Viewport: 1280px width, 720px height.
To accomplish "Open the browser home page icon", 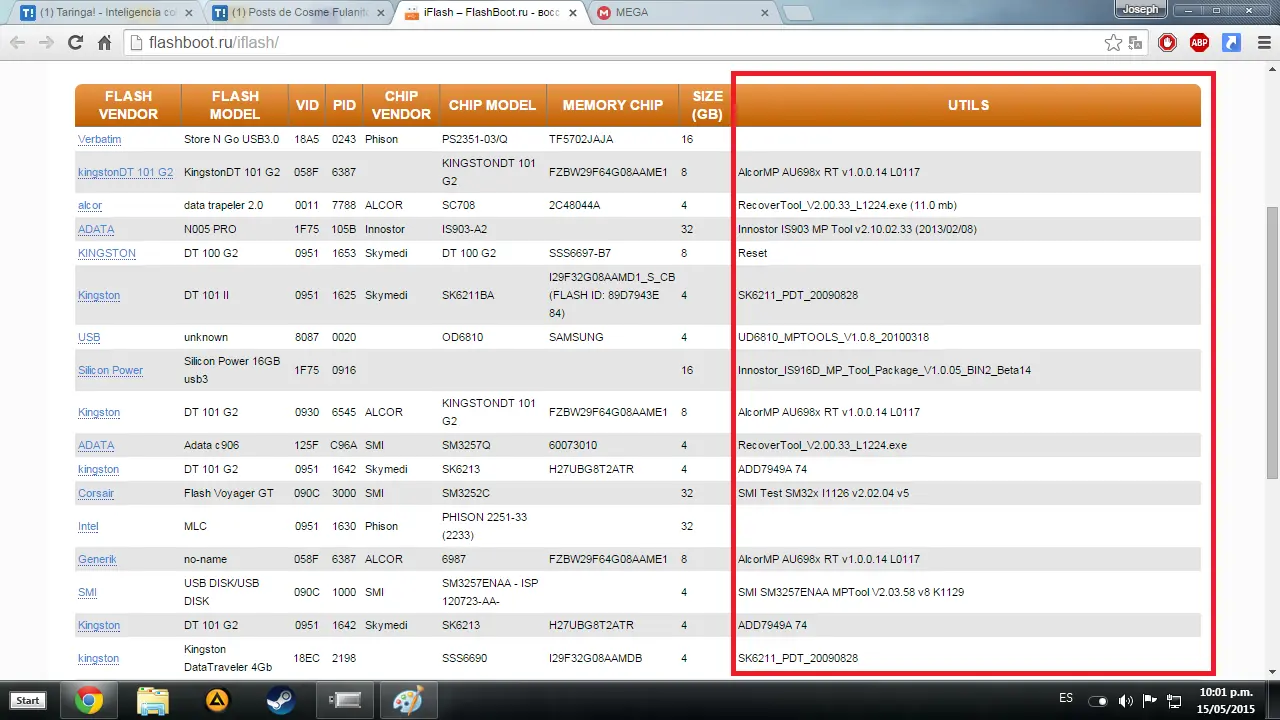I will coord(104,43).
